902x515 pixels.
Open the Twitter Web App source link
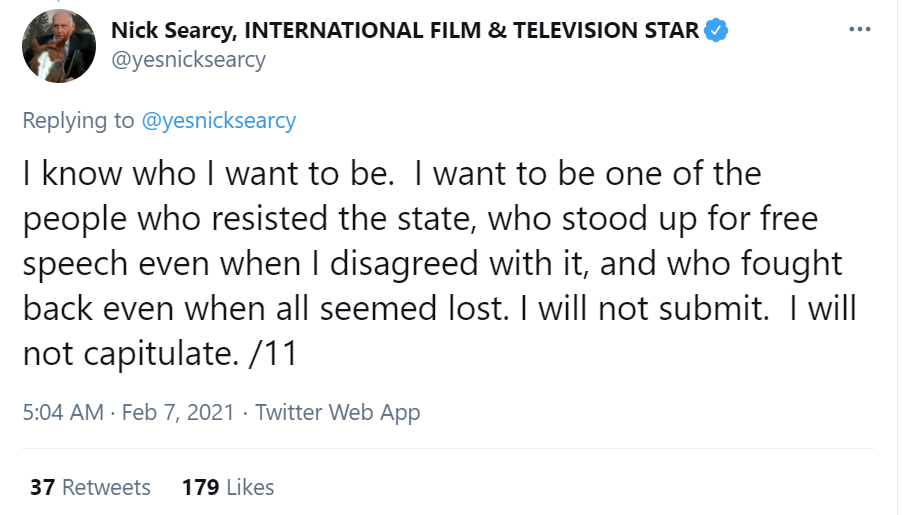pos(337,412)
